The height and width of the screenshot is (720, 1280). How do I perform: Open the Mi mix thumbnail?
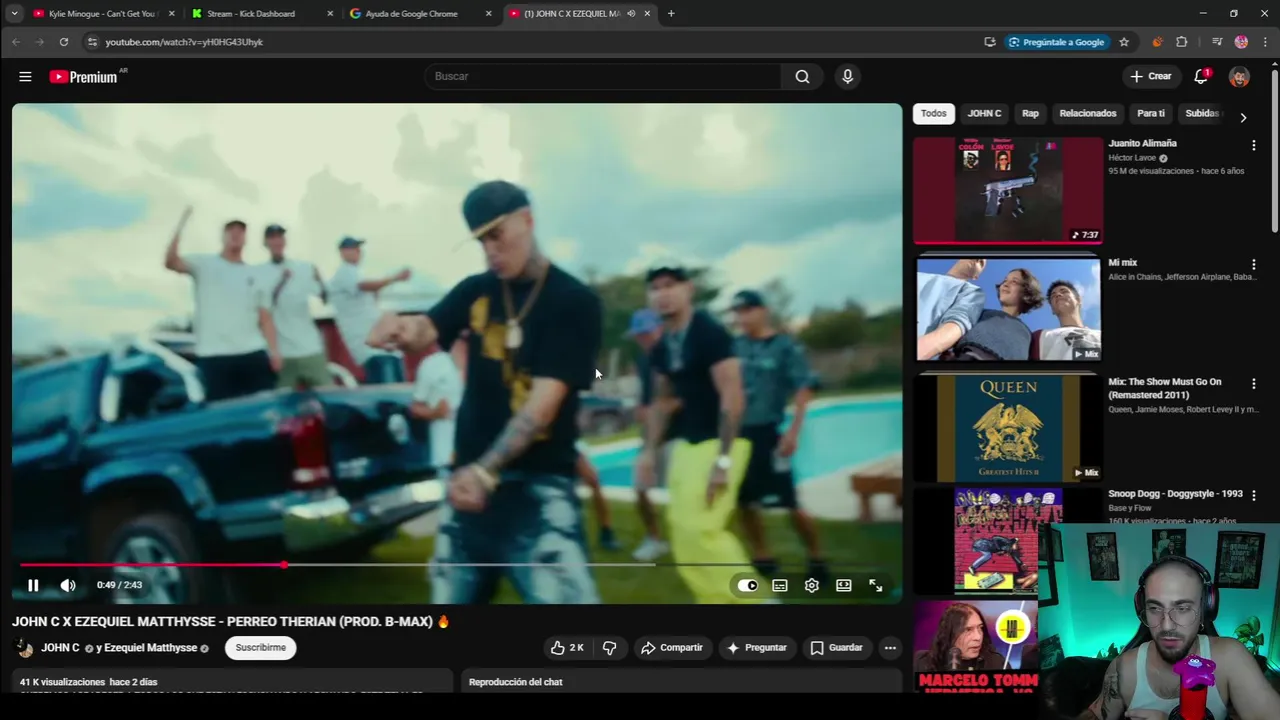point(1008,309)
